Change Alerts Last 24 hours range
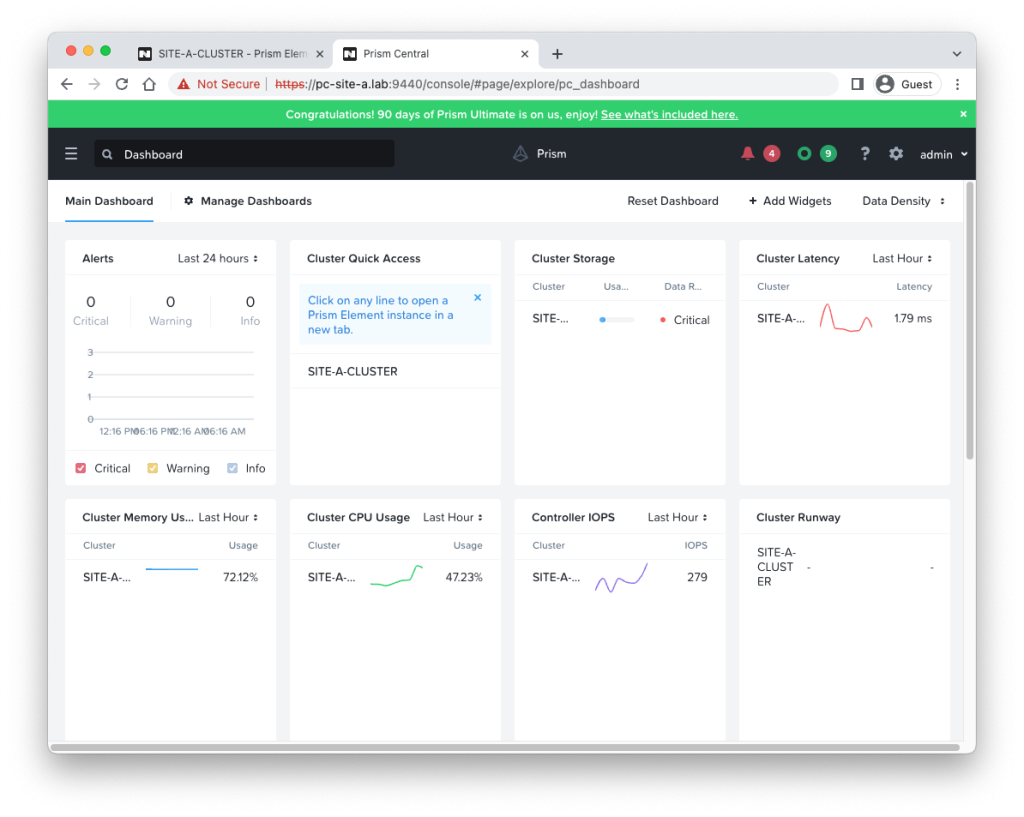Viewport: 1024px width, 817px height. [217, 258]
